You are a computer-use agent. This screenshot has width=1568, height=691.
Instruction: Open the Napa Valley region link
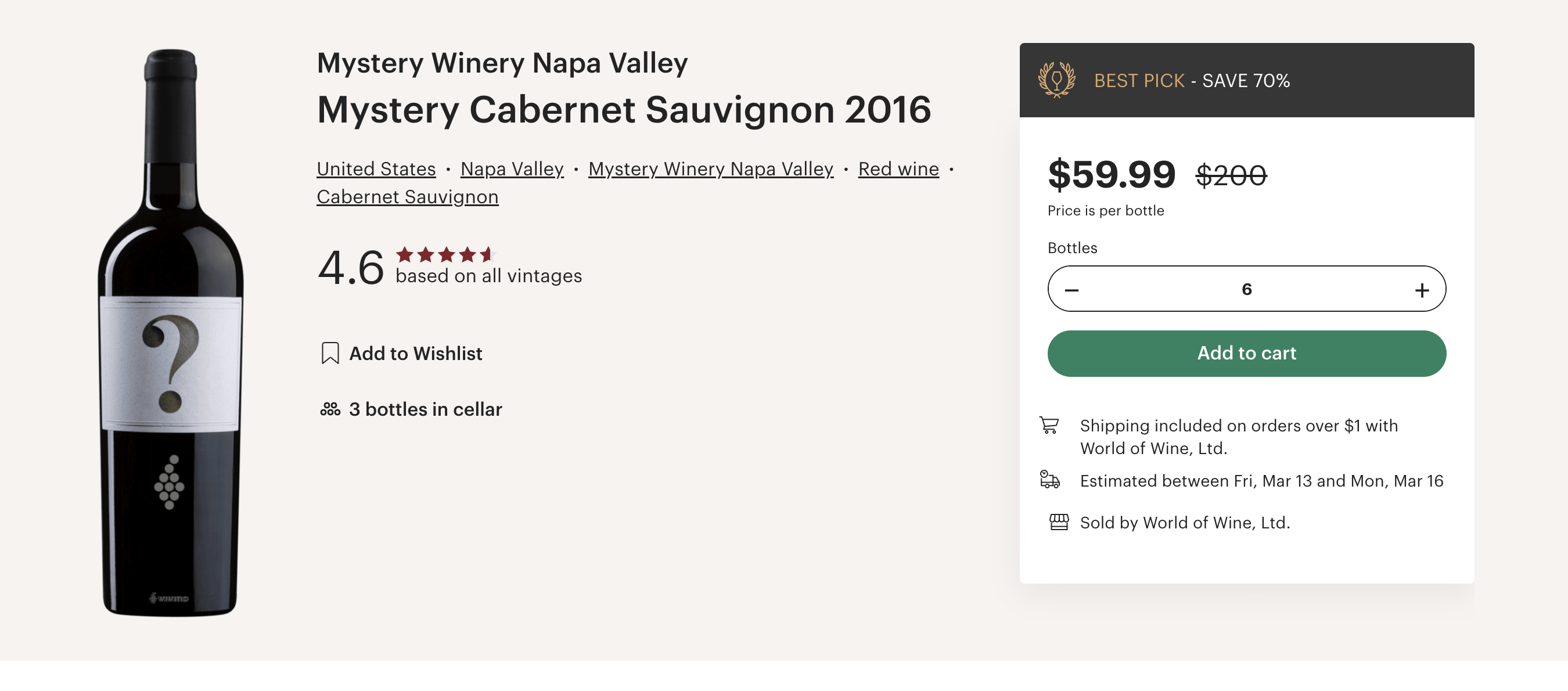pyautogui.click(x=512, y=168)
